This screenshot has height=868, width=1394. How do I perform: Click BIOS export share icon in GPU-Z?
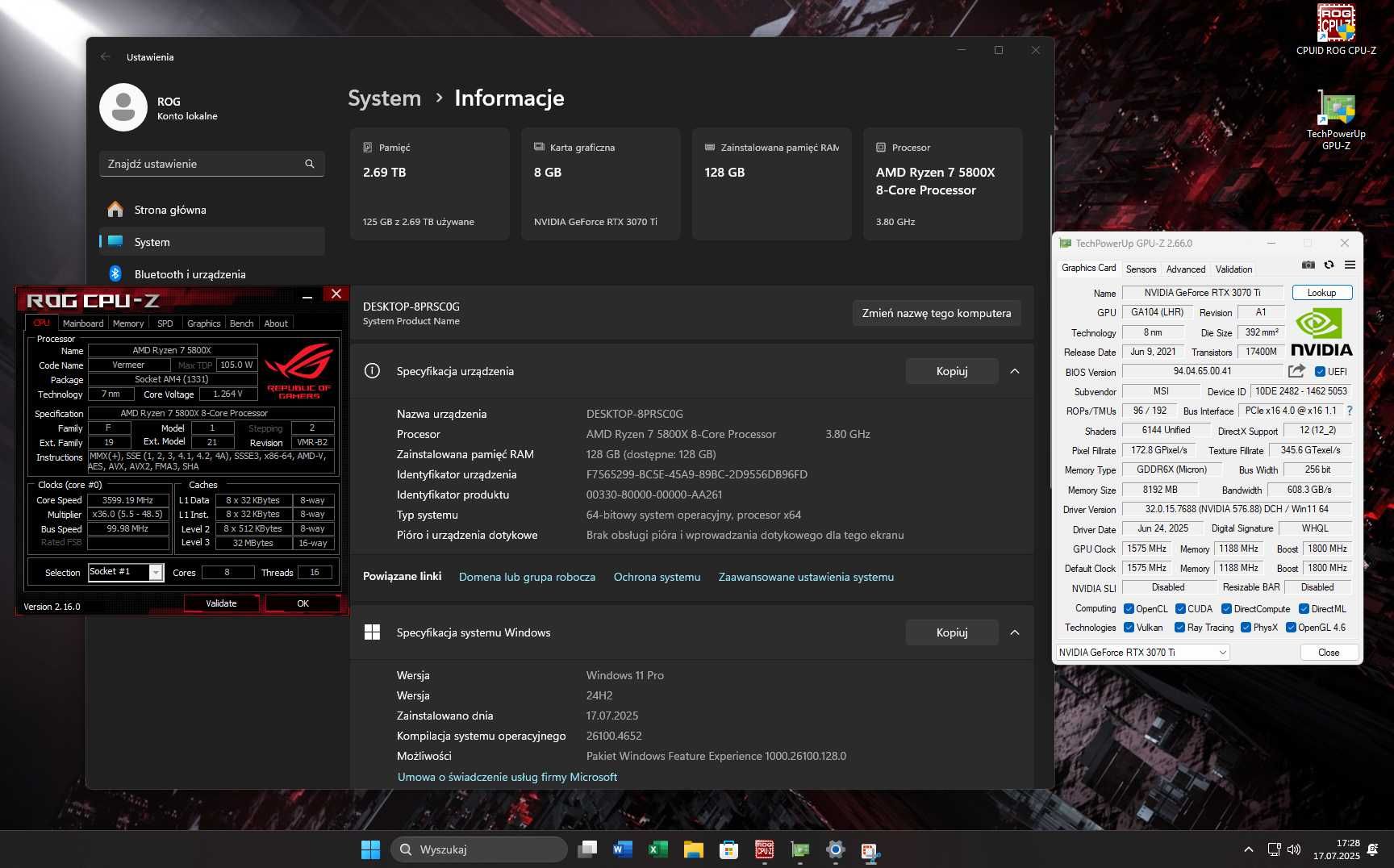[1296, 371]
